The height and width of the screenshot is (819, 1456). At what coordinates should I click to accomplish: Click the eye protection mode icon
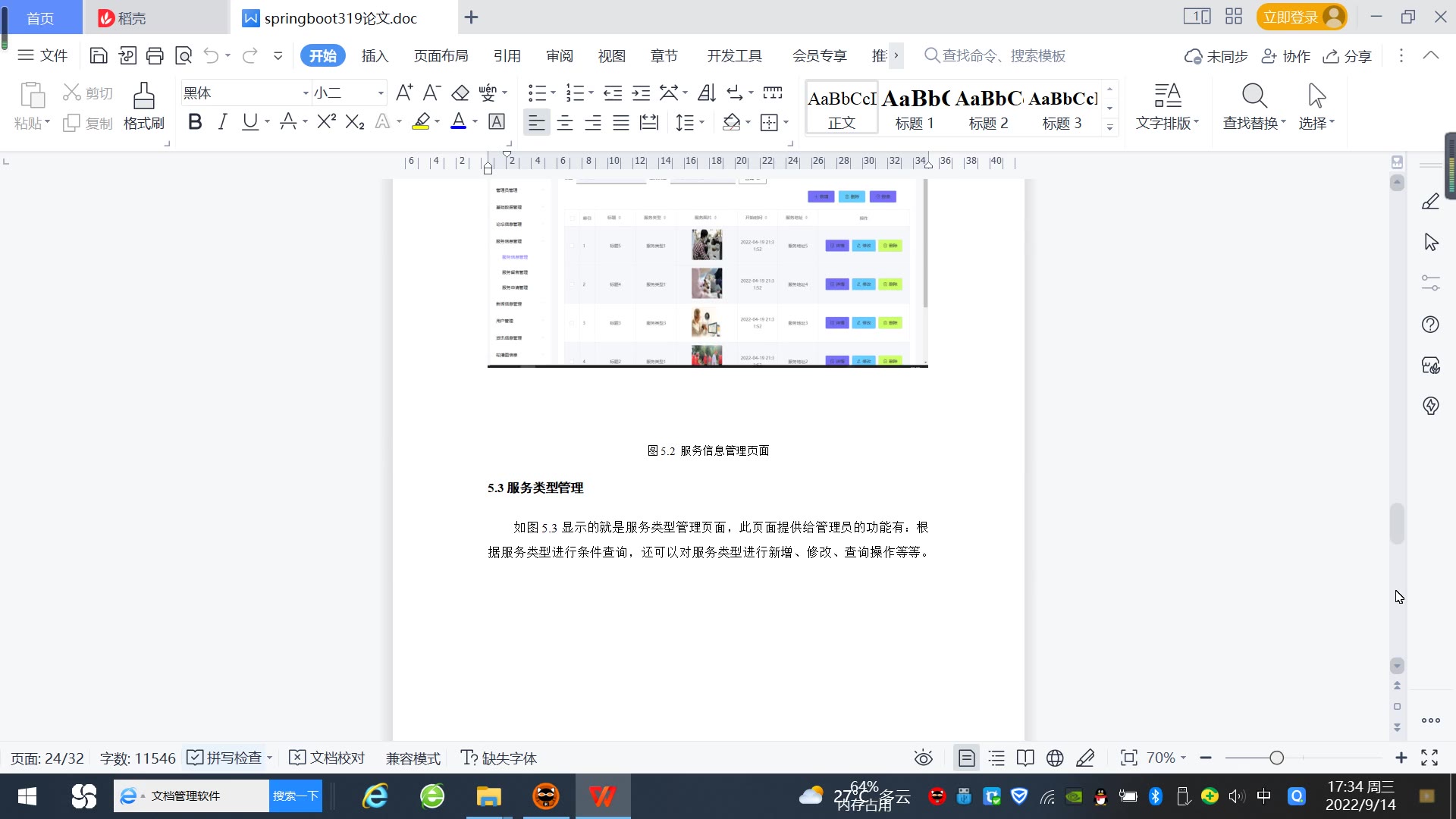tap(923, 758)
